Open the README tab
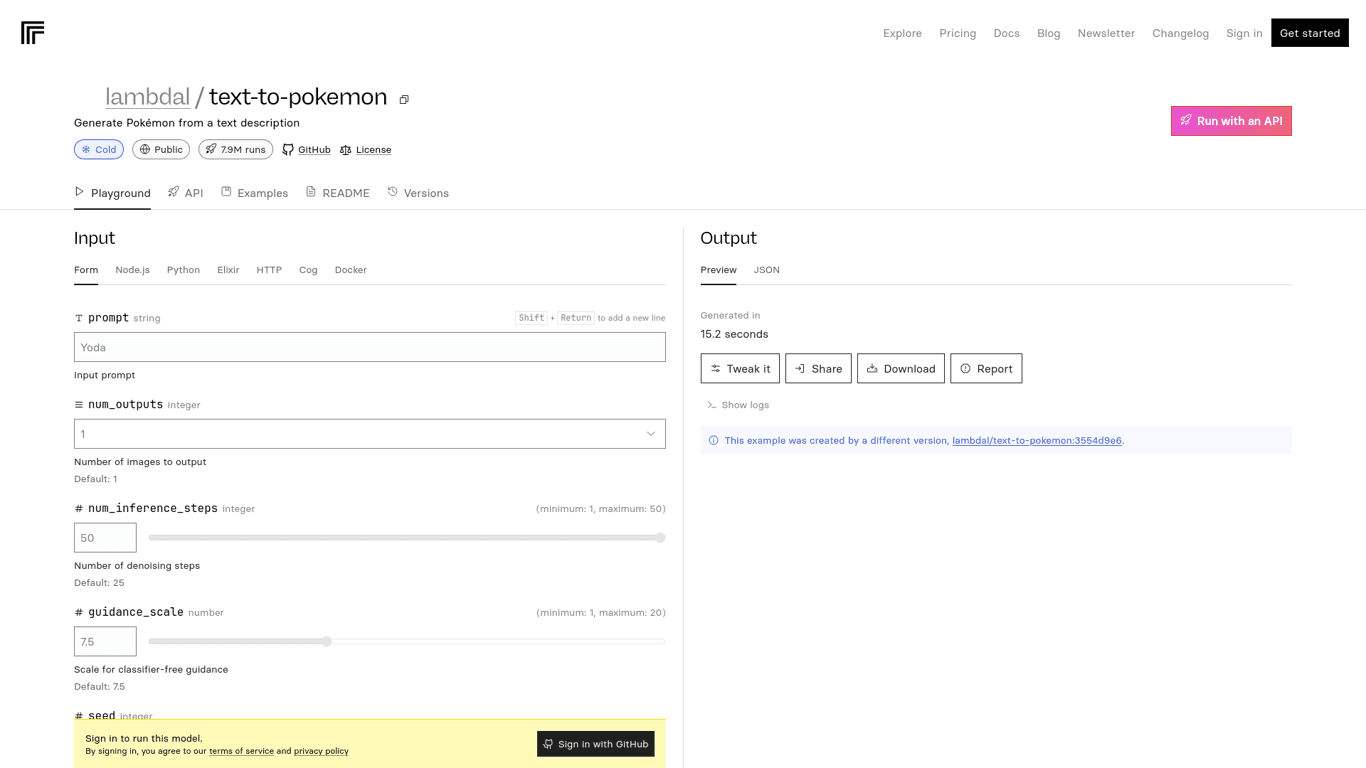 pyautogui.click(x=338, y=193)
